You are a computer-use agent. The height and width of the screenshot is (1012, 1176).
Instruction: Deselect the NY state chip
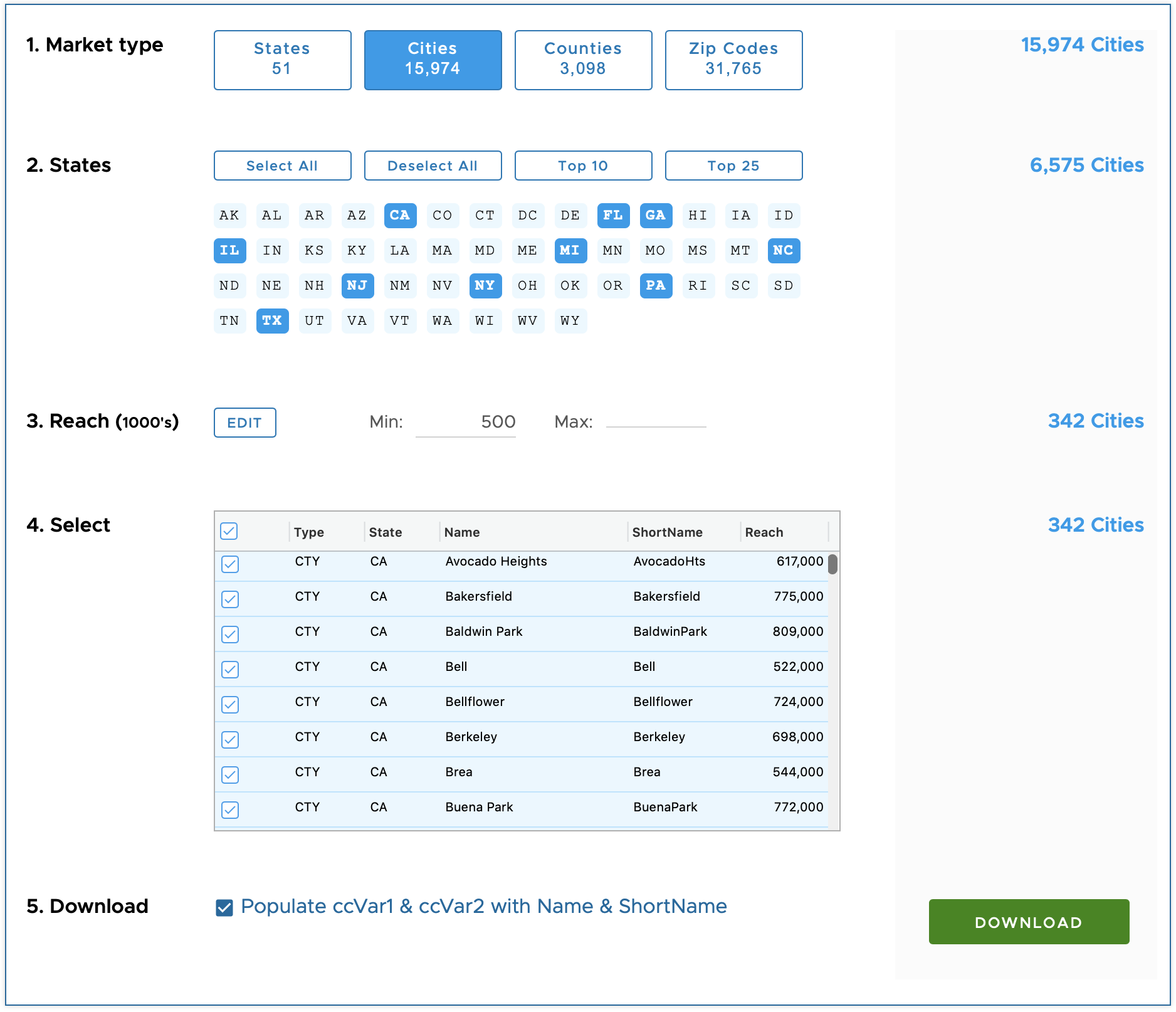point(485,286)
